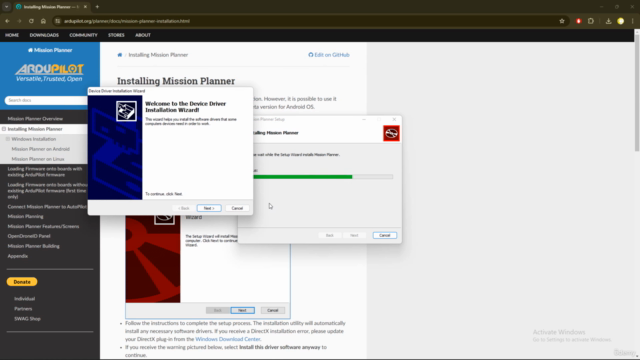
Task: Go back in browser history
Action: [7, 21]
